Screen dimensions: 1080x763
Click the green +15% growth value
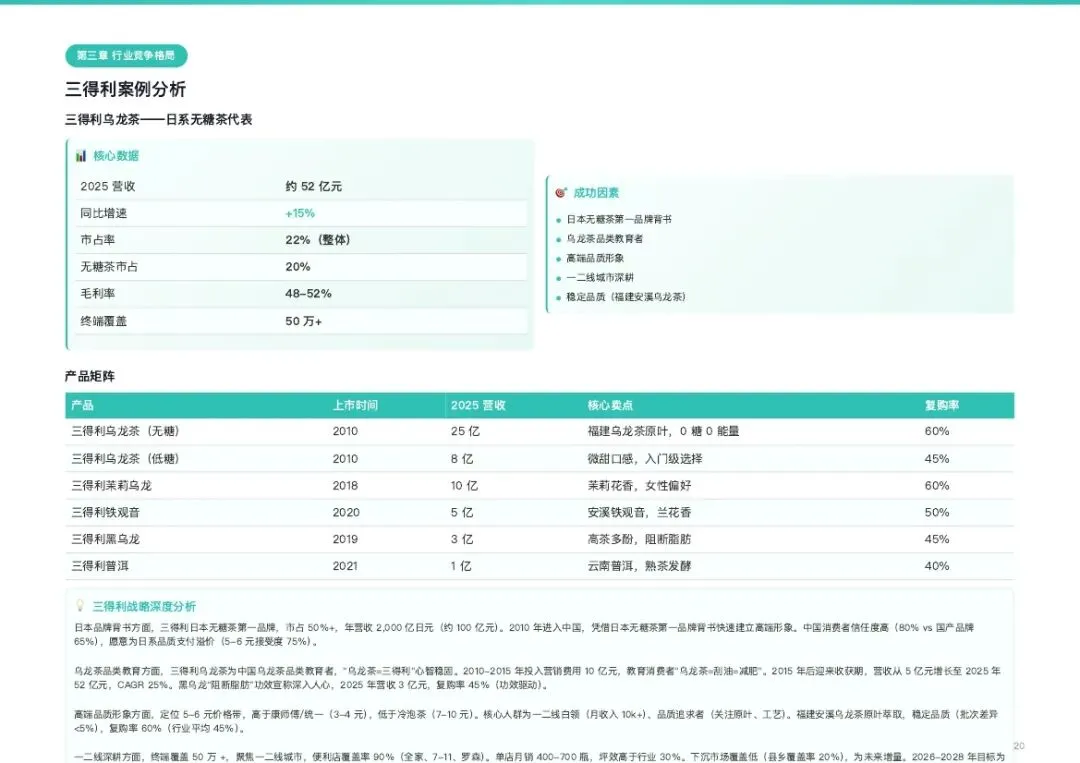coord(300,213)
